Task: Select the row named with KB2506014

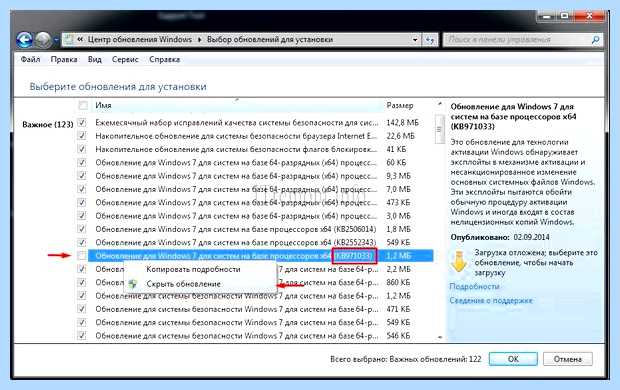Action: click(254, 229)
